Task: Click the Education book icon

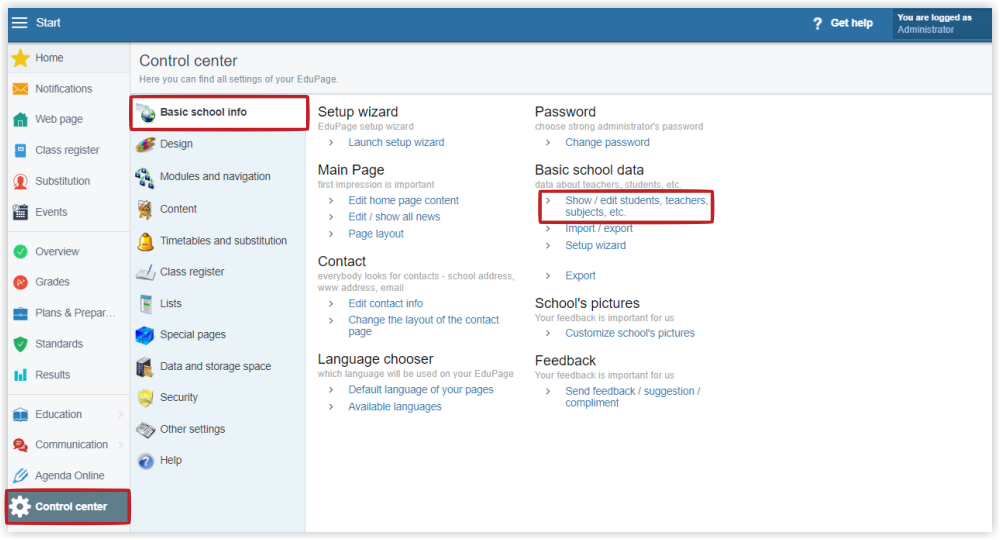Action: coord(20,414)
